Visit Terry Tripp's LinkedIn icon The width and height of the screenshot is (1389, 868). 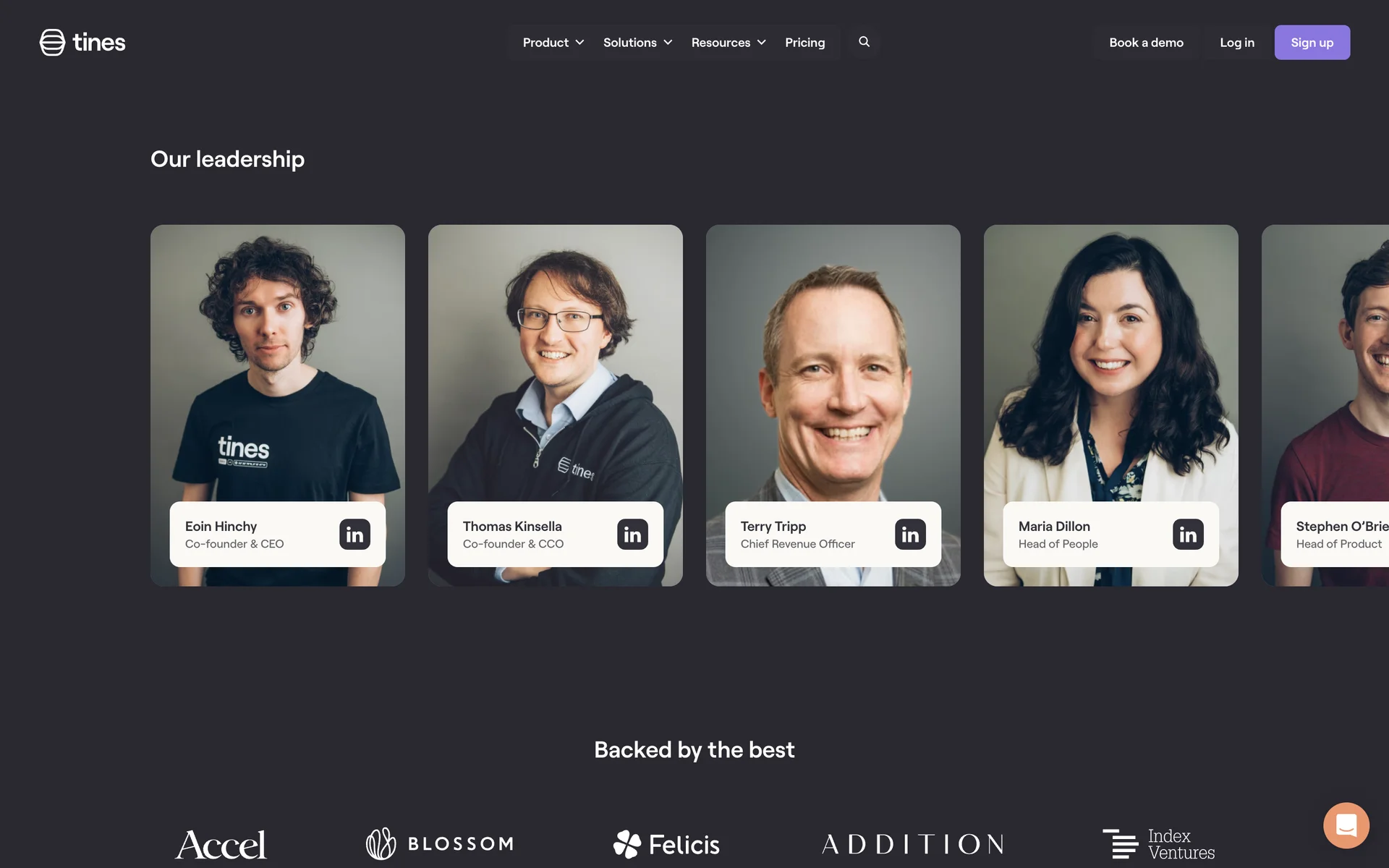click(x=910, y=535)
